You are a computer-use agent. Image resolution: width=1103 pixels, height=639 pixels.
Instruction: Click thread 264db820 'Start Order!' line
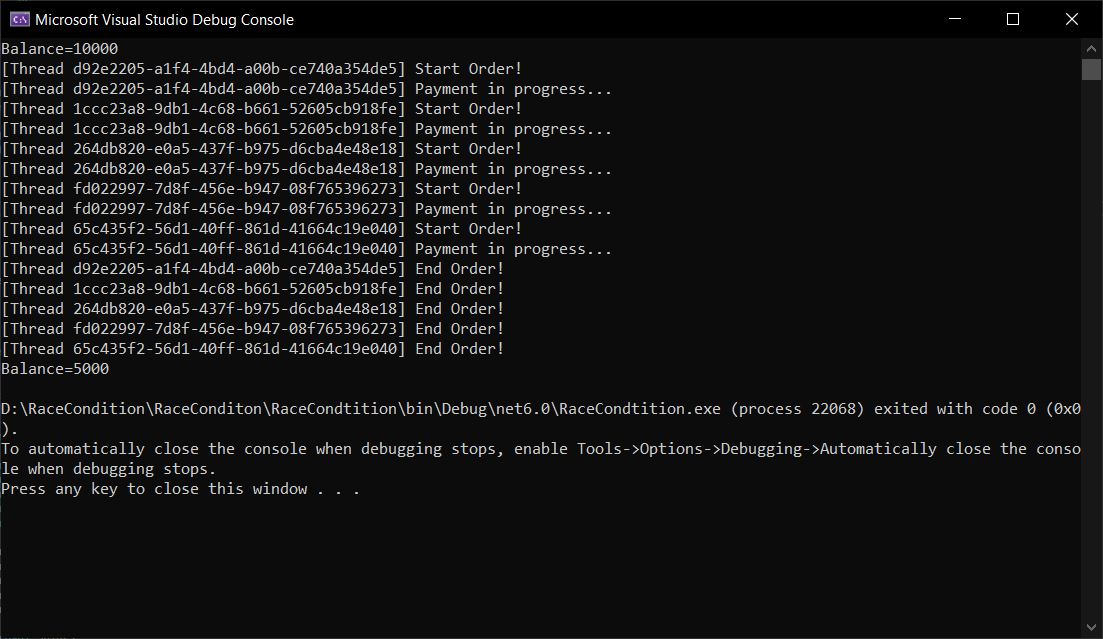coord(261,149)
